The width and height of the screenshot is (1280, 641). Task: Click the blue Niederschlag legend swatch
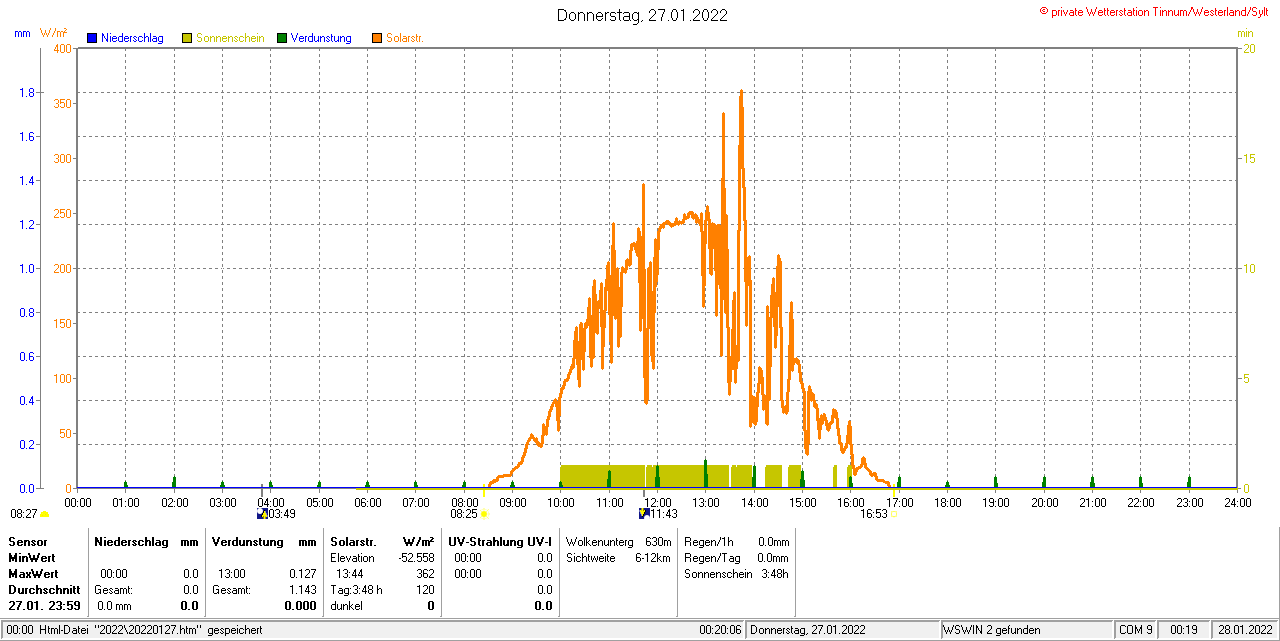point(92,38)
